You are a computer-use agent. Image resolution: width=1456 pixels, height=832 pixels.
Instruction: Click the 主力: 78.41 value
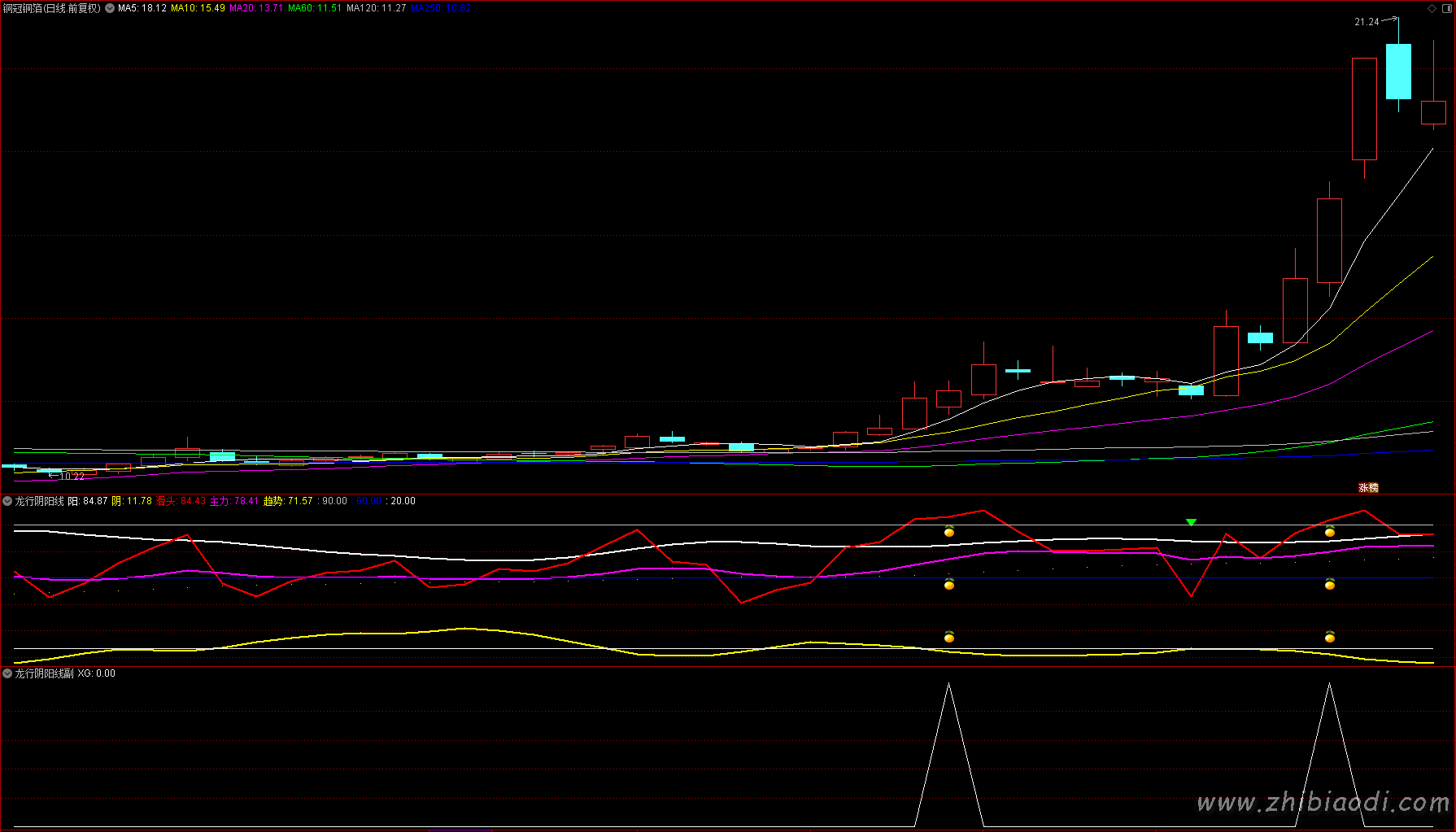234,501
